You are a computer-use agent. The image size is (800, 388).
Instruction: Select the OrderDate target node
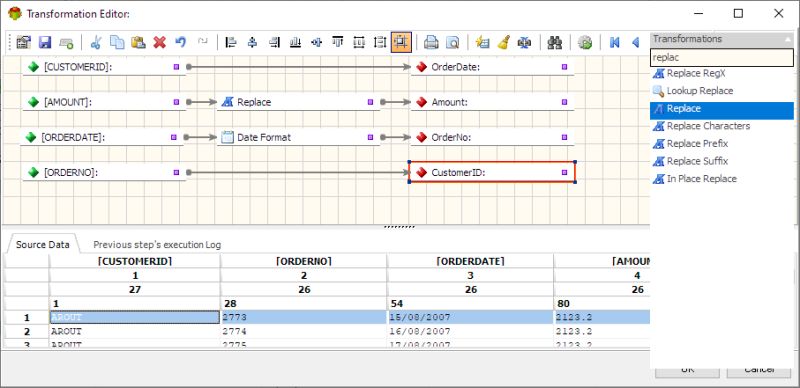(492, 67)
